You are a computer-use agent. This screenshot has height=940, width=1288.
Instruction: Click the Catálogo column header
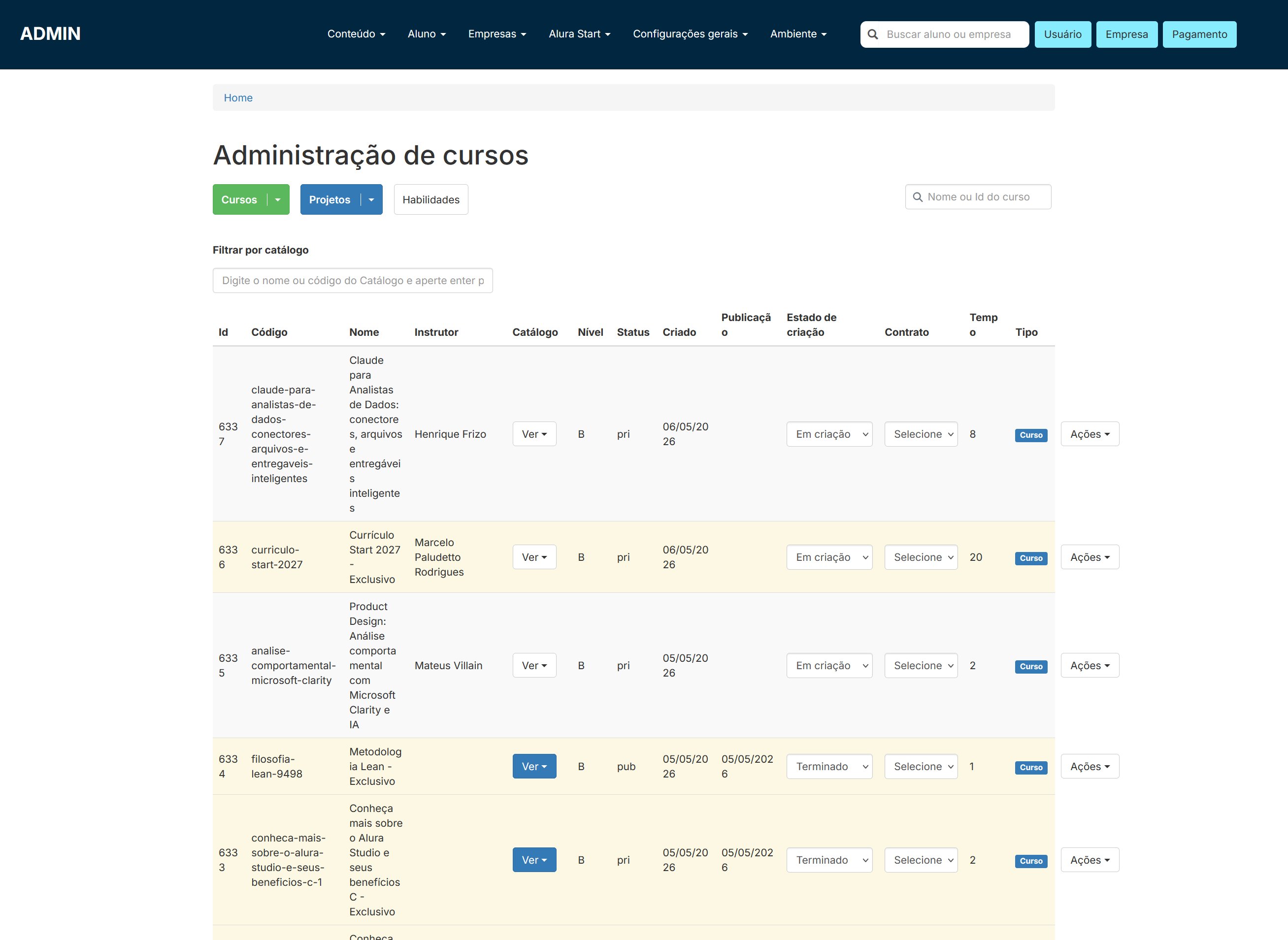535,332
